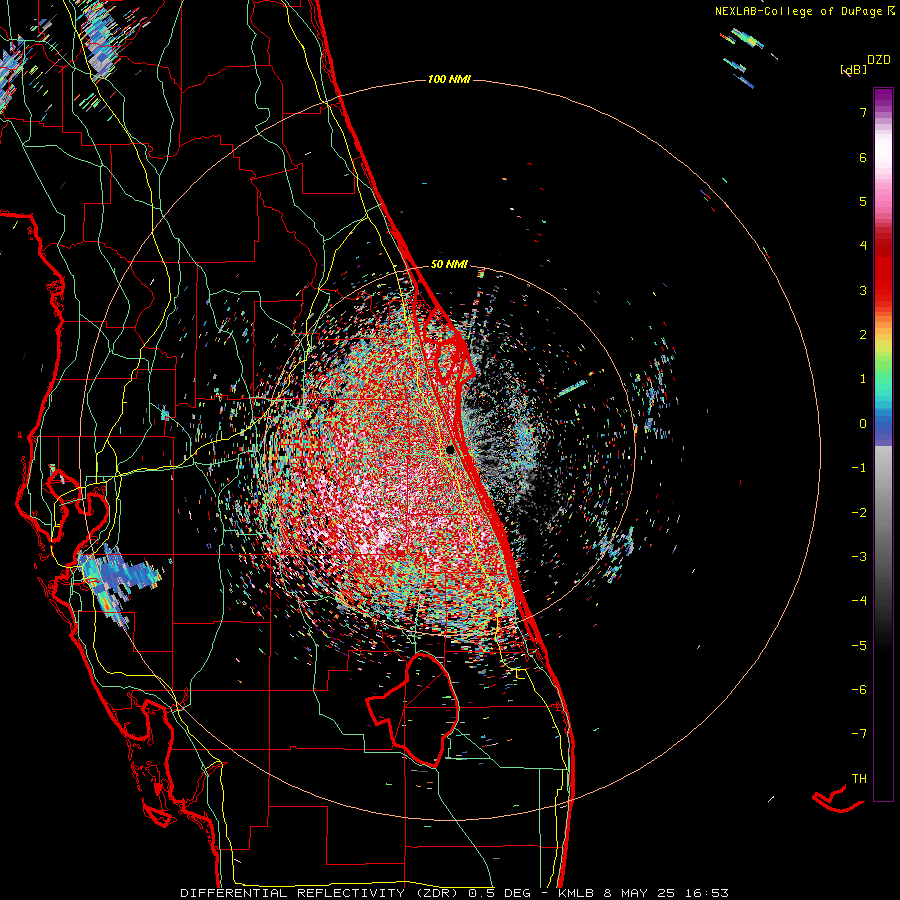Click the -5 value on the color scale
900x900 pixels.
coord(859,646)
